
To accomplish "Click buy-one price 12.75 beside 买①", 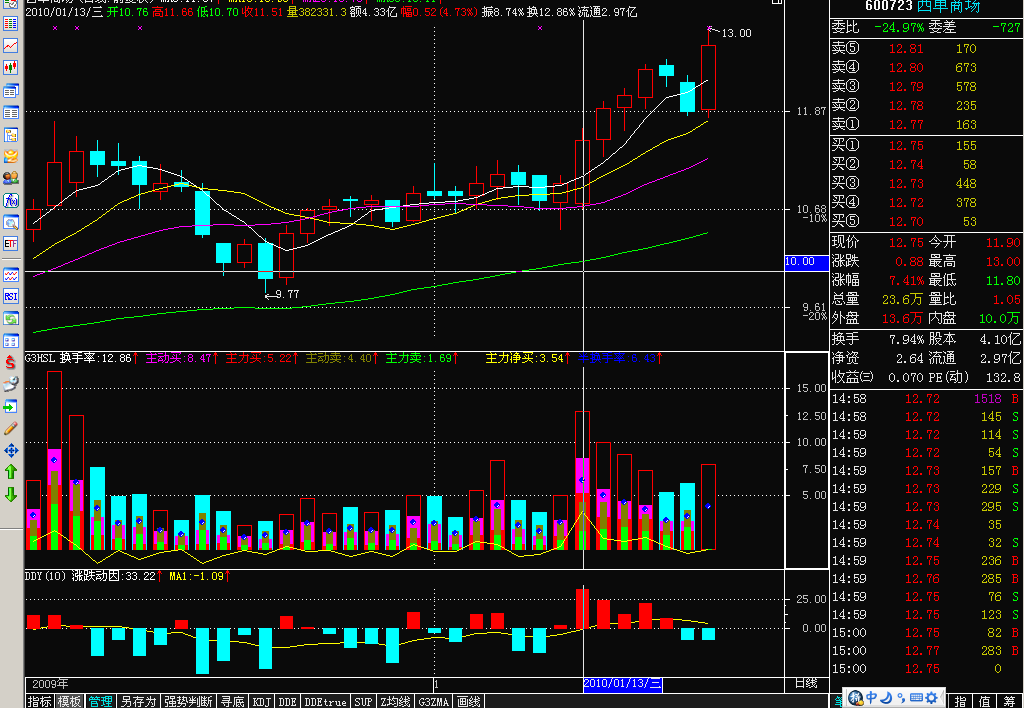I will click(x=906, y=146).
